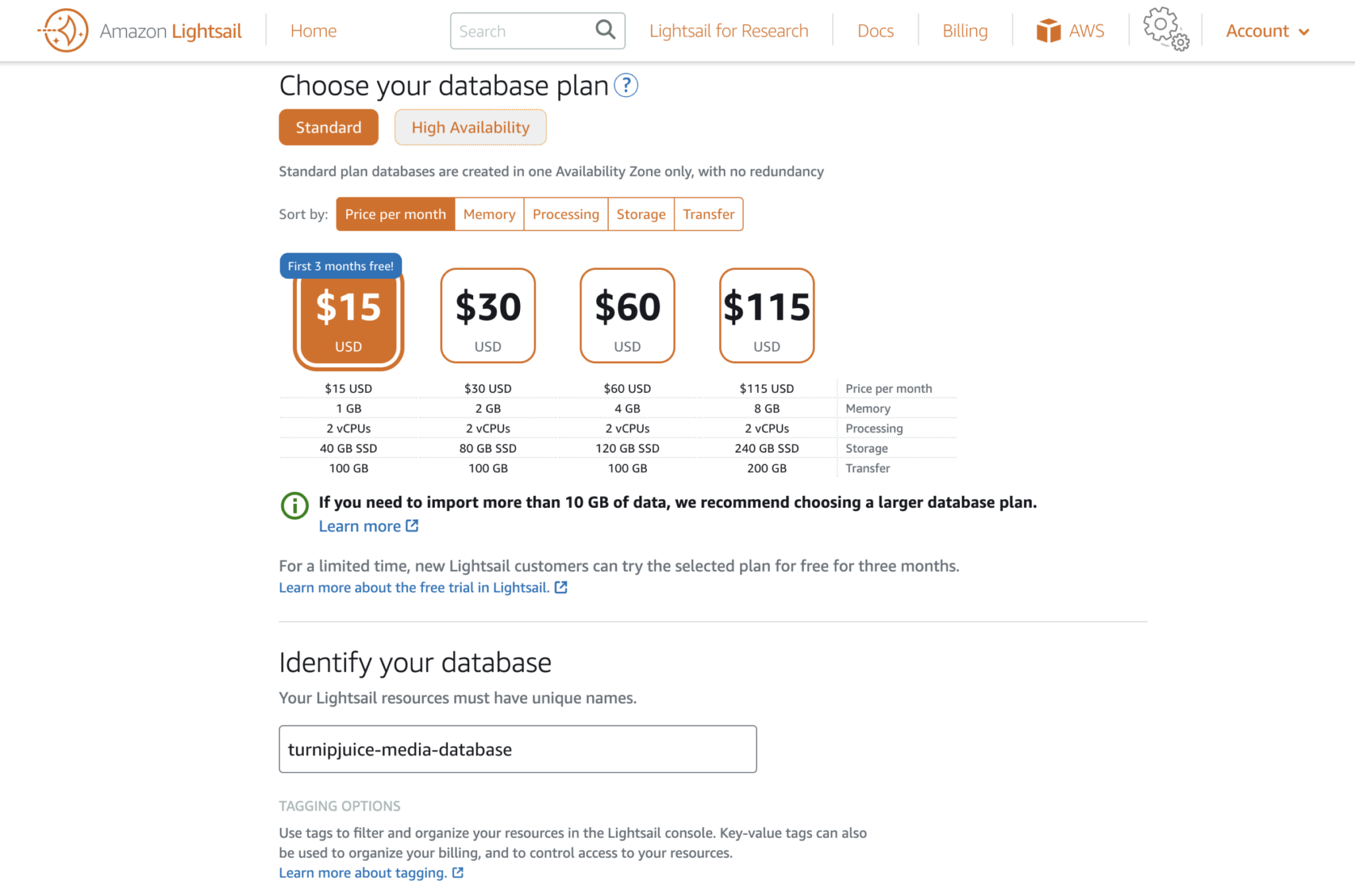Viewport: 1355px width, 896px height.
Task: Open the Home navigation item
Action: point(313,30)
